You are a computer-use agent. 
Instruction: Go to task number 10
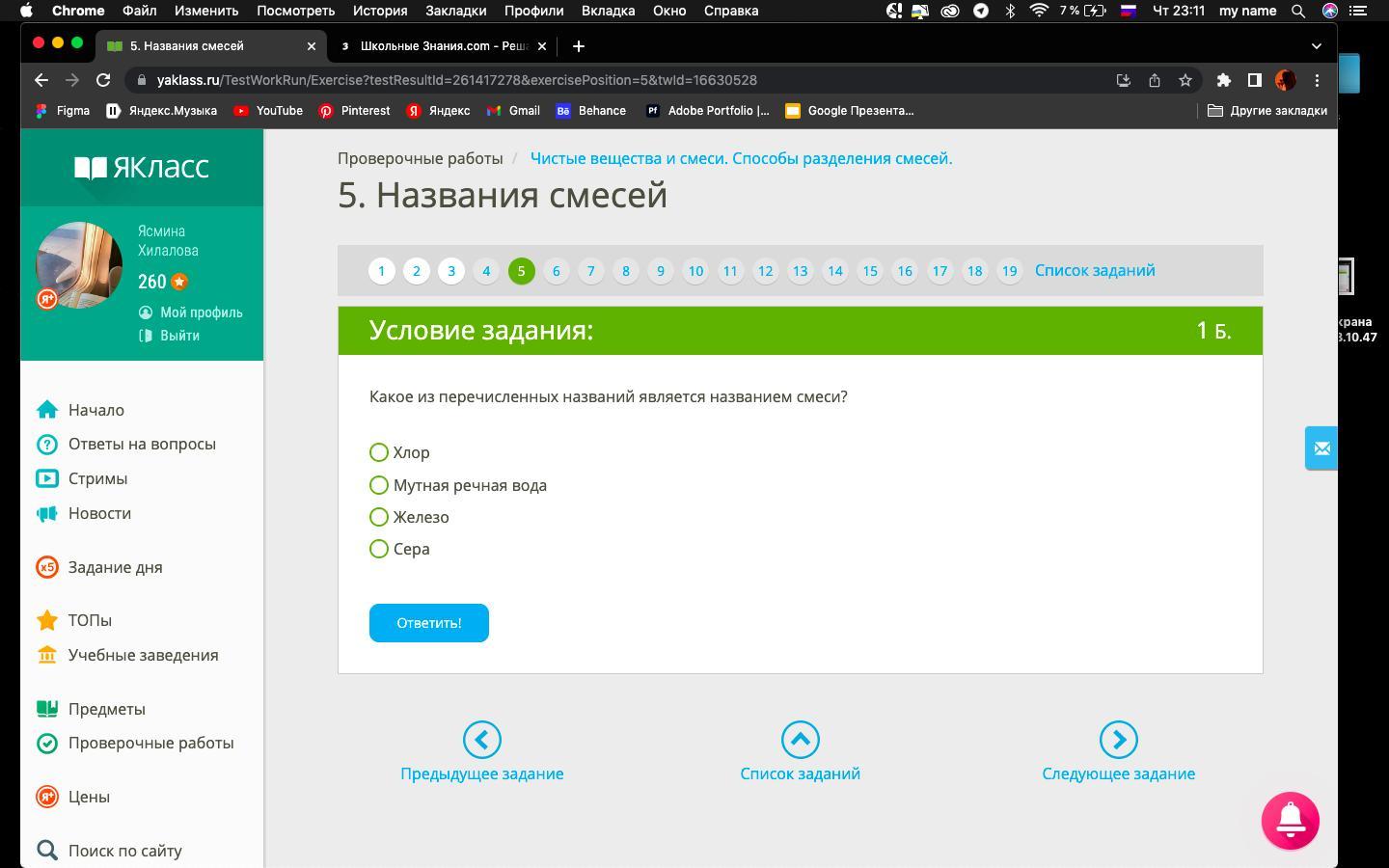pos(695,271)
